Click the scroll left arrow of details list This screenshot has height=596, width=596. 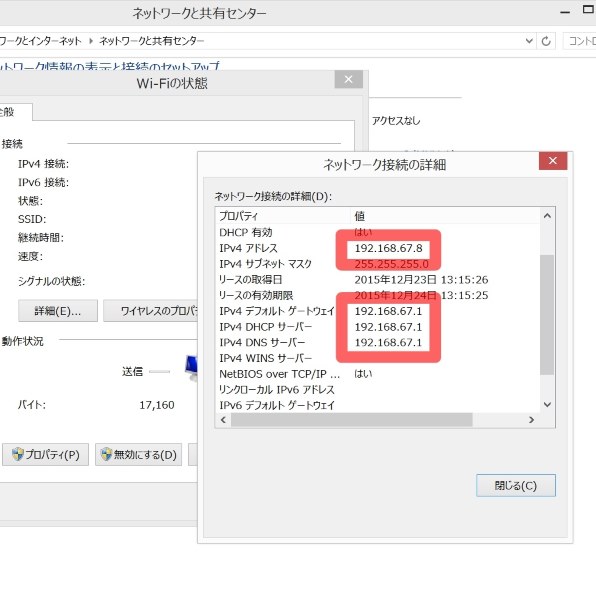pos(223,420)
